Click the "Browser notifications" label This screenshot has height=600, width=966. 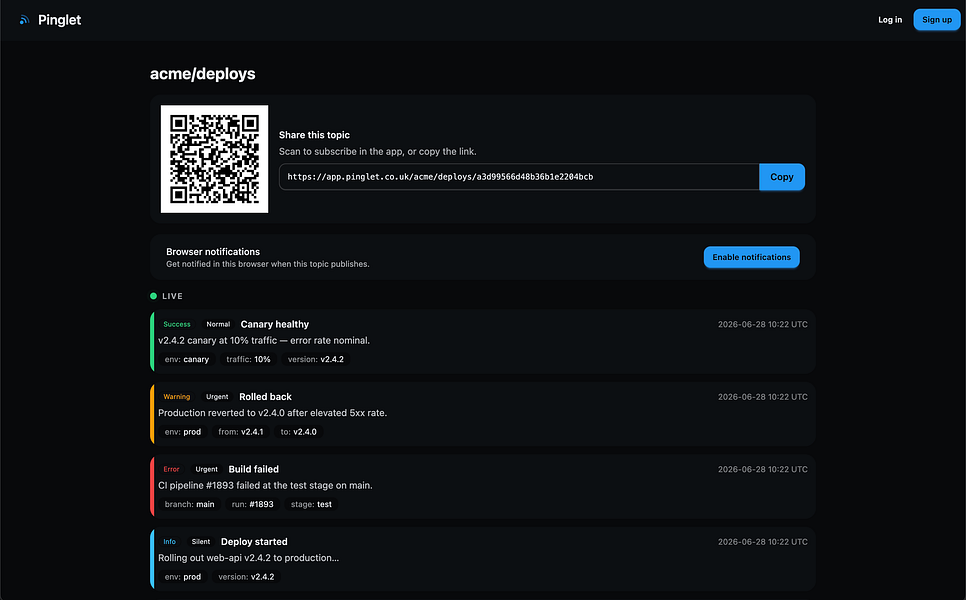click(213, 251)
